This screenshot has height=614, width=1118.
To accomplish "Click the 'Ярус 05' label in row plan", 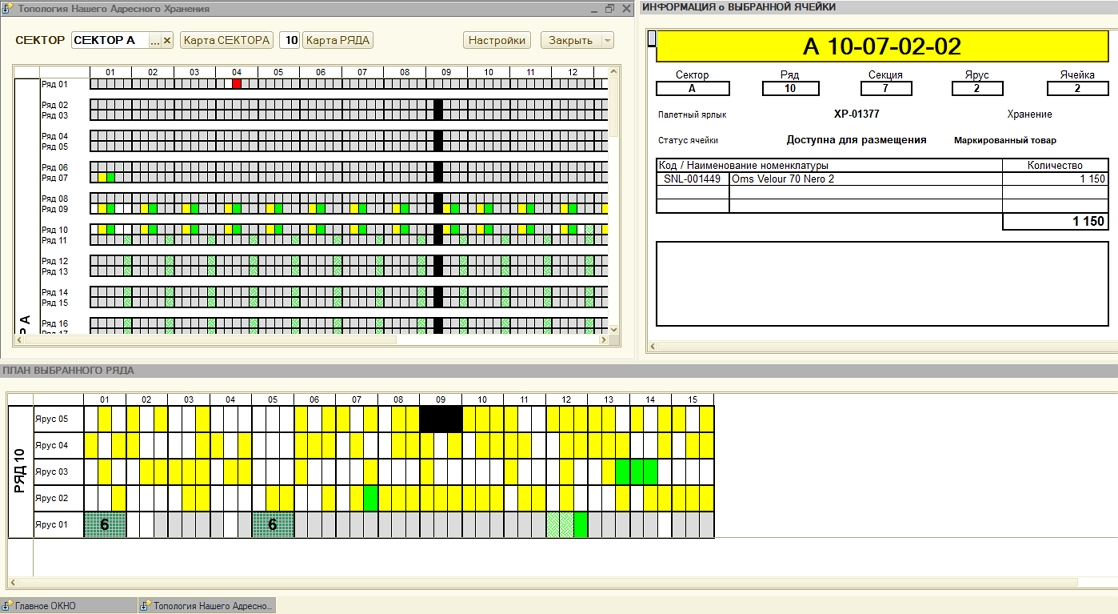I will point(51,419).
